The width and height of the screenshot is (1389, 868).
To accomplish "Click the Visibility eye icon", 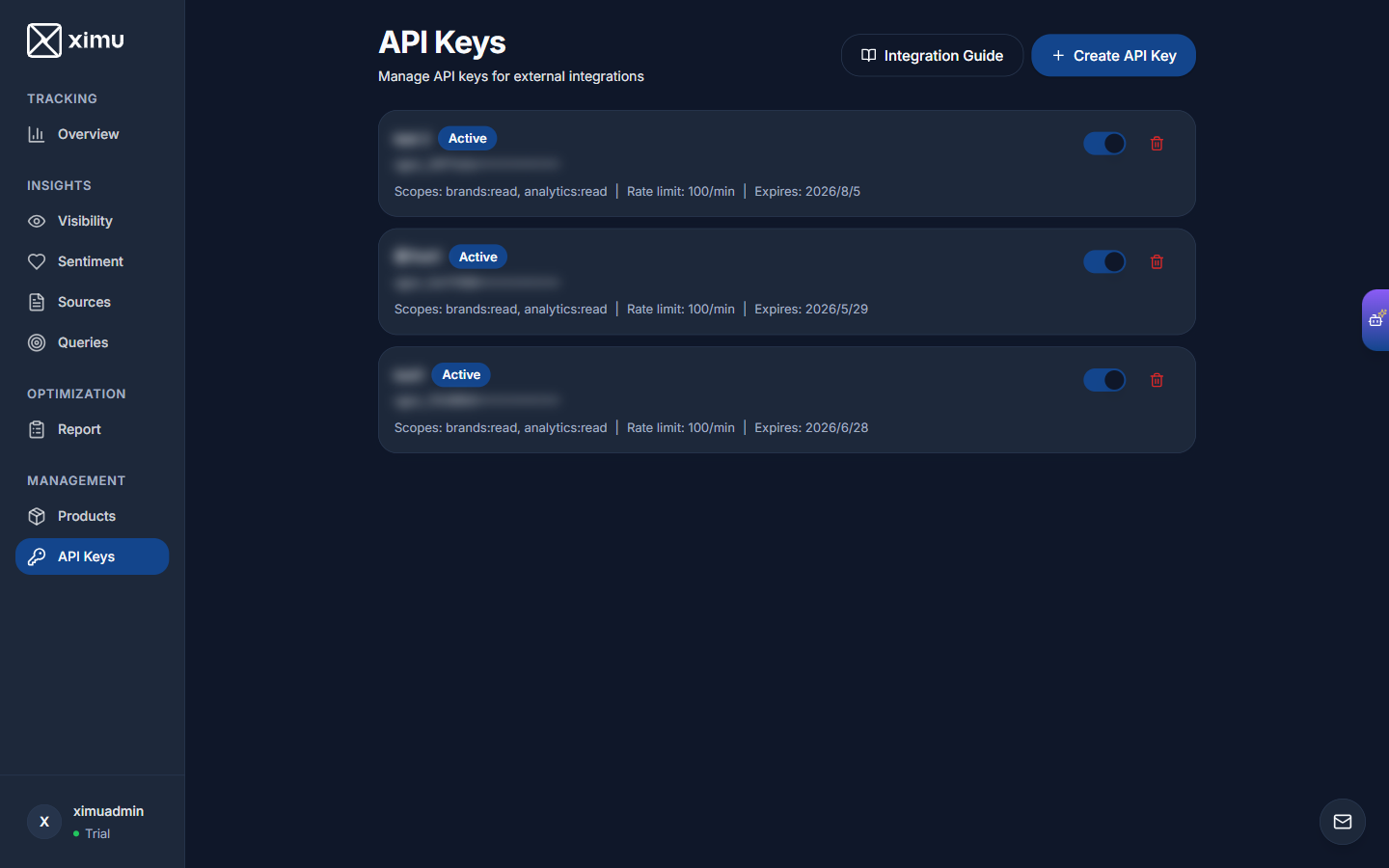I will pos(37,221).
